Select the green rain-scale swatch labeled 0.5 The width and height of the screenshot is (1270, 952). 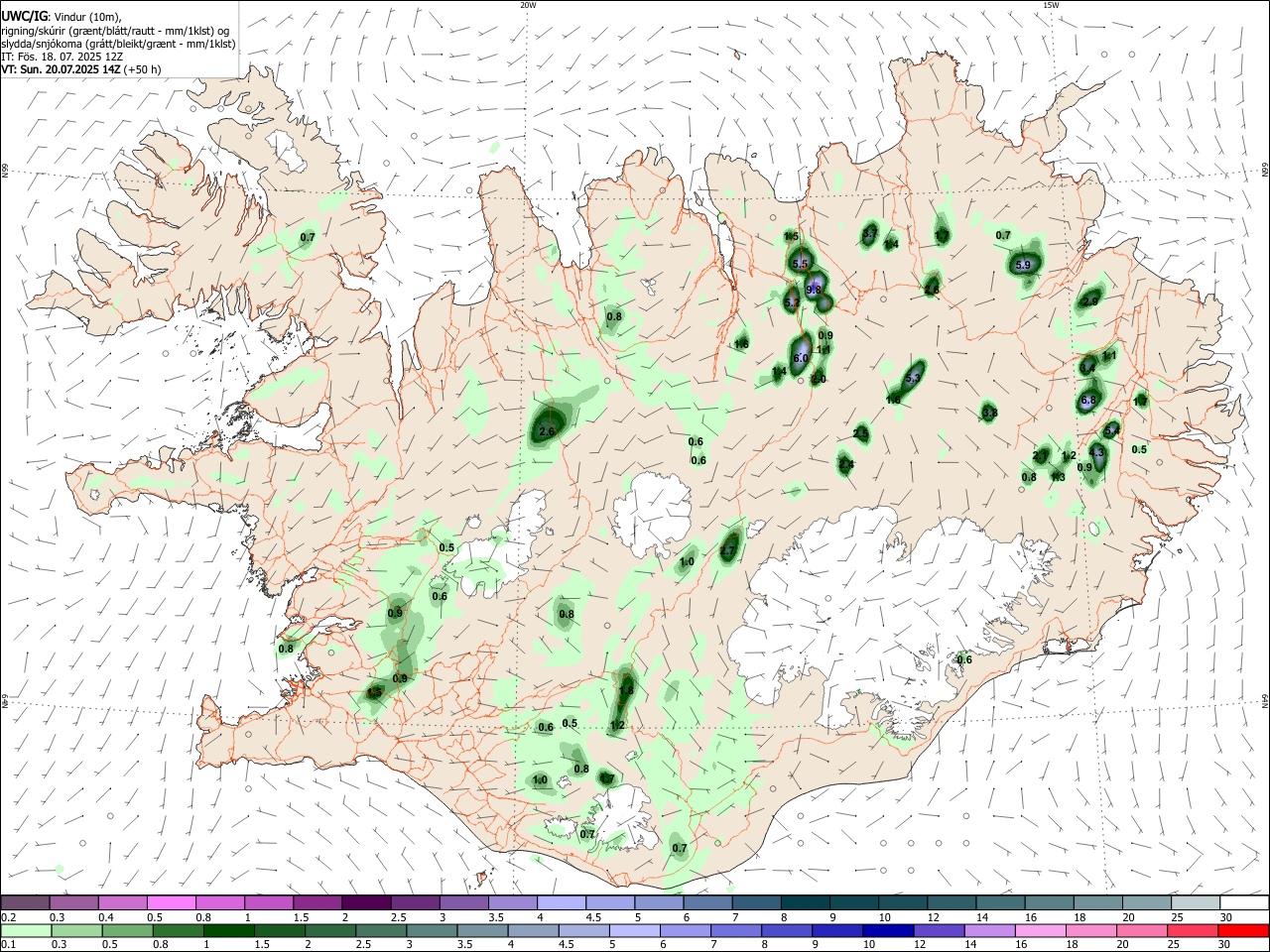tap(127, 930)
